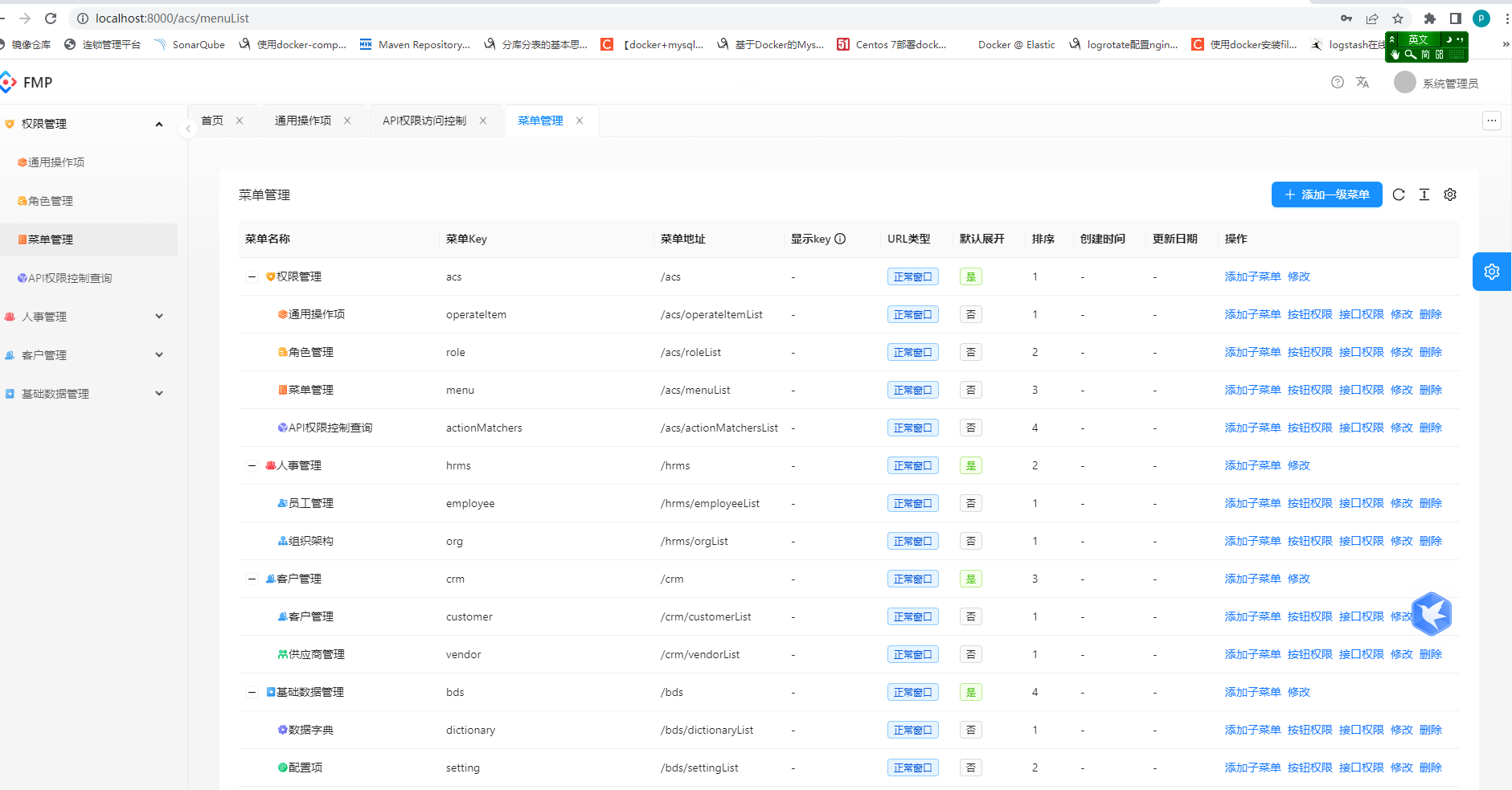
Task: Collapse 权限管理 in the sidebar
Action: [159, 124]
